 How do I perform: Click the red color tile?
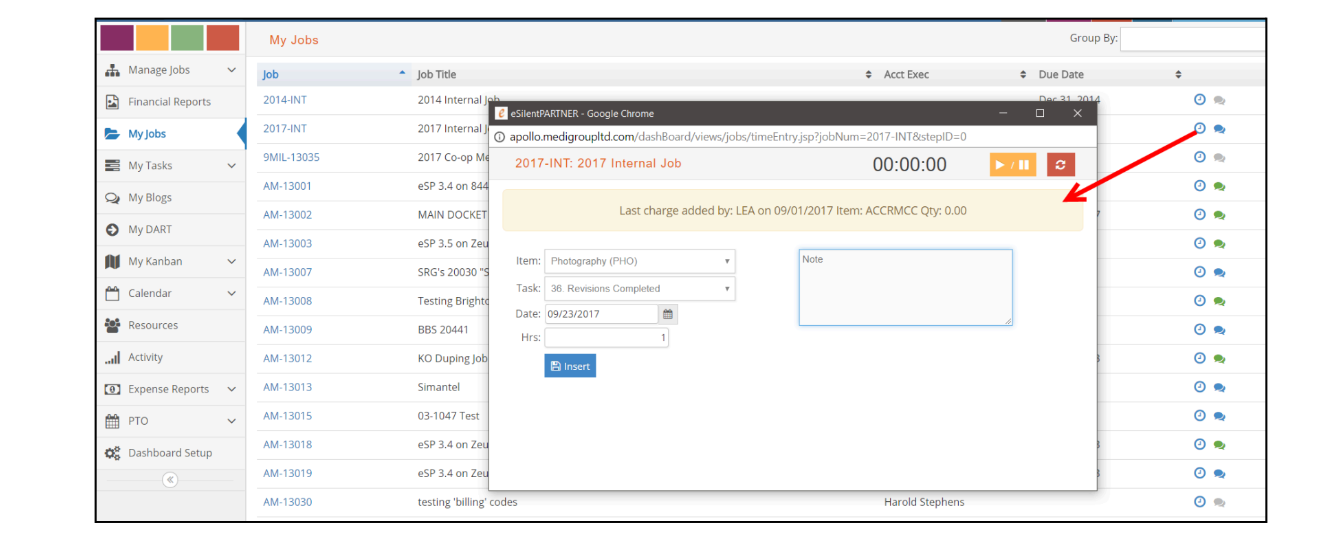pyautogui.click(x=223, y=38)
